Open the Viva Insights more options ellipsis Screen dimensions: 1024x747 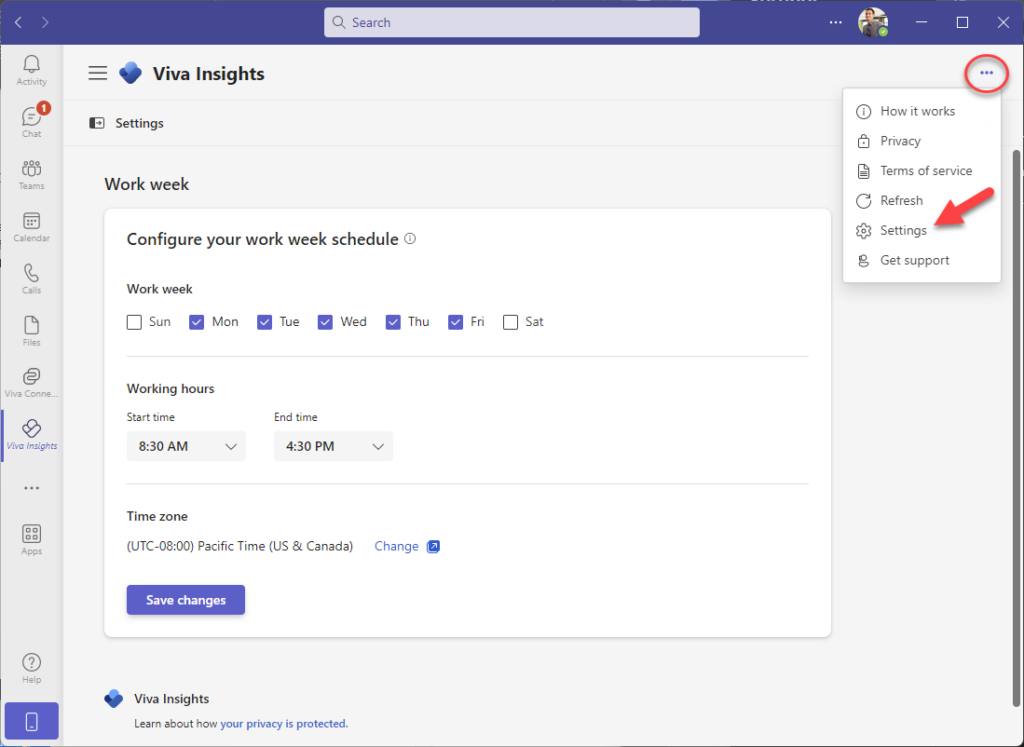click(x=986, y=72)
